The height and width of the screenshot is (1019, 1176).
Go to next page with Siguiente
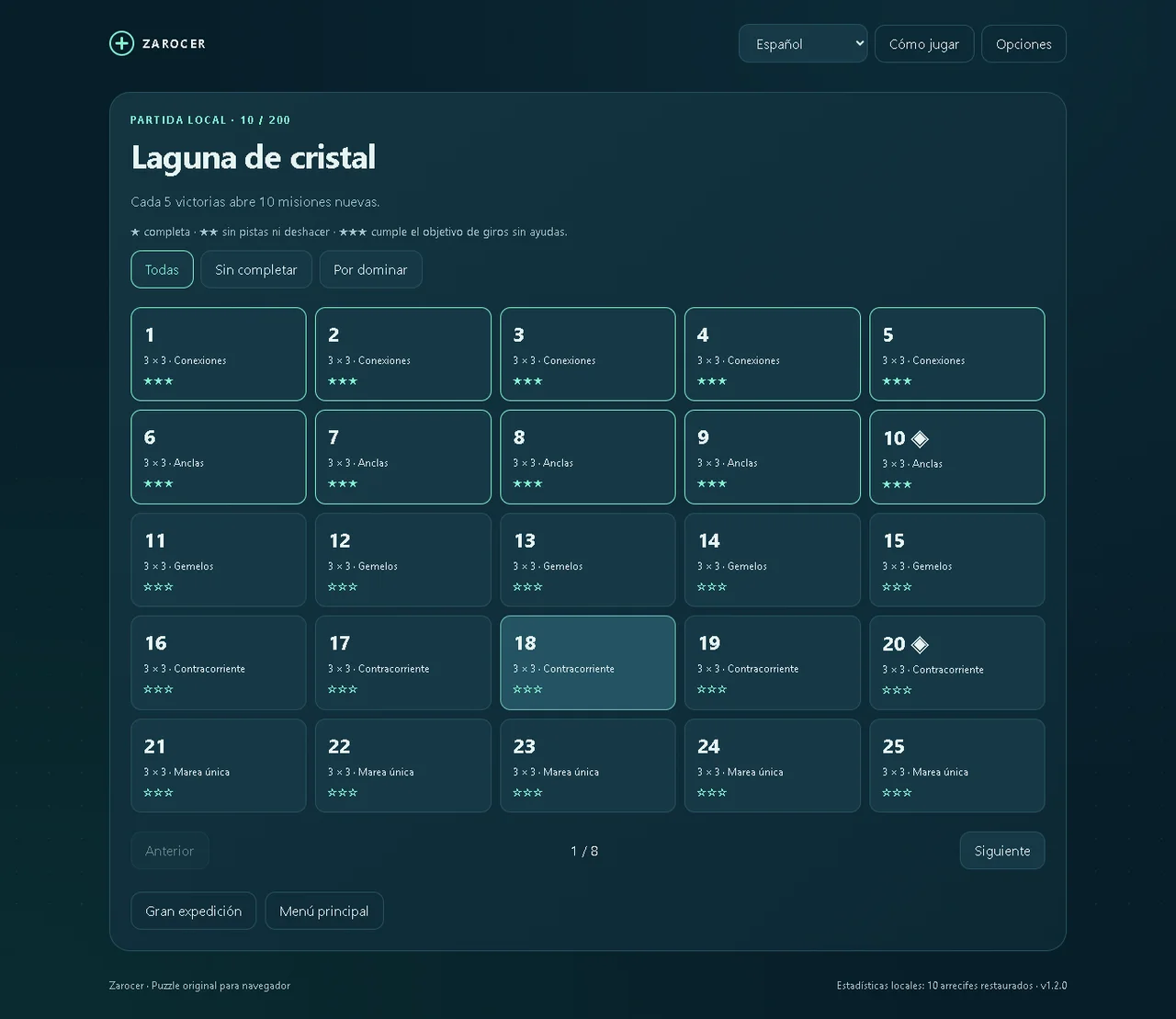(1002, 851)
